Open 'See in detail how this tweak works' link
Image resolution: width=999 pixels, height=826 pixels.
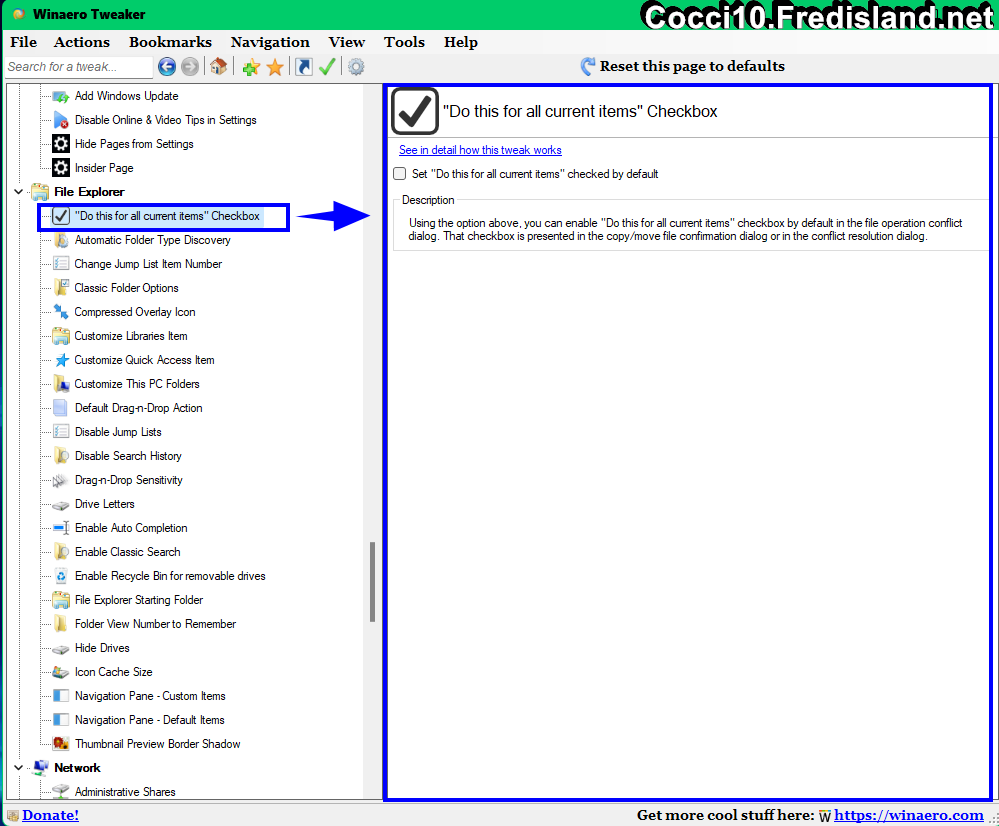(480, 150)
